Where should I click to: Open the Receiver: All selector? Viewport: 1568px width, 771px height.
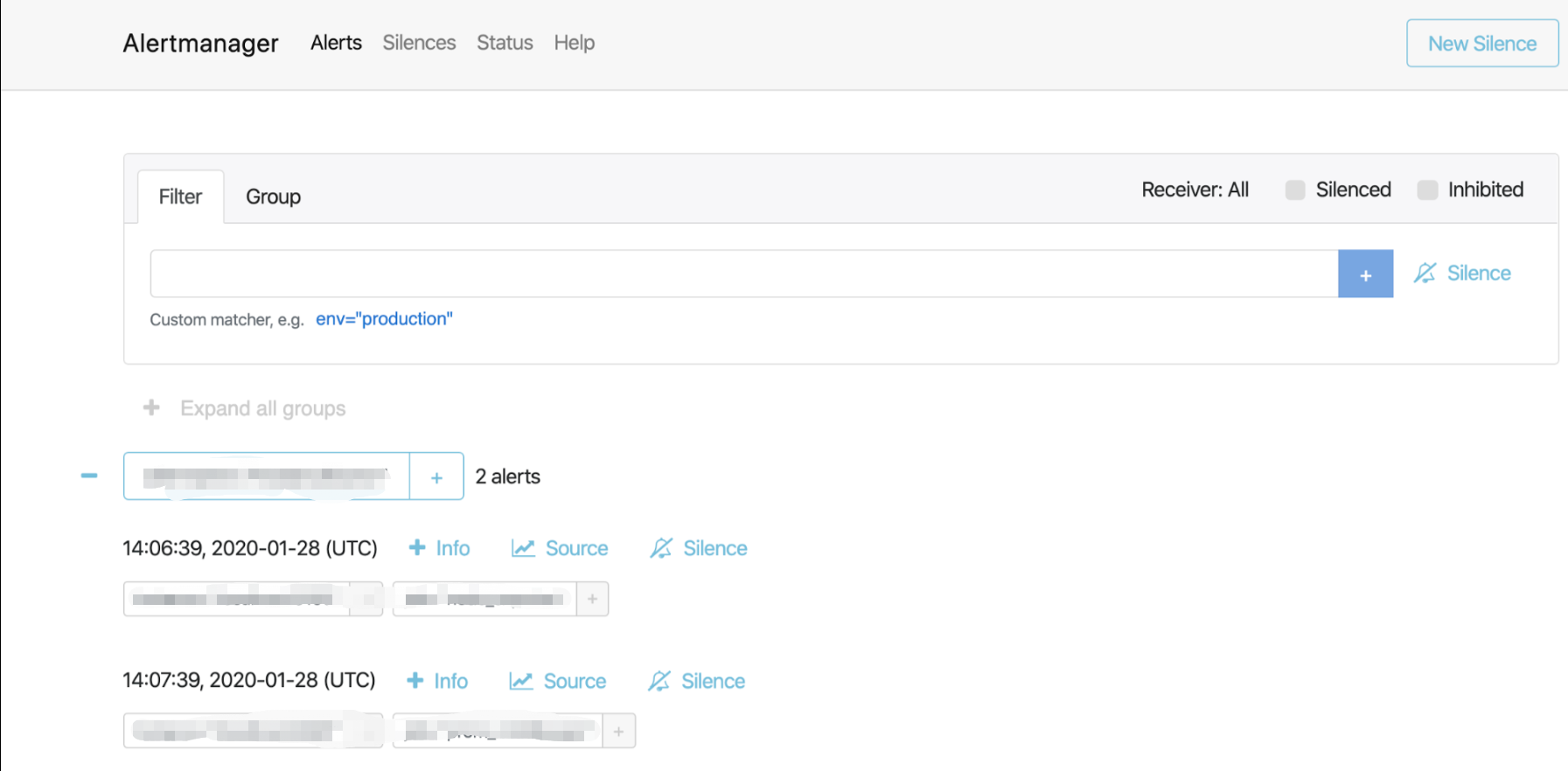[x=1195, y=190]
